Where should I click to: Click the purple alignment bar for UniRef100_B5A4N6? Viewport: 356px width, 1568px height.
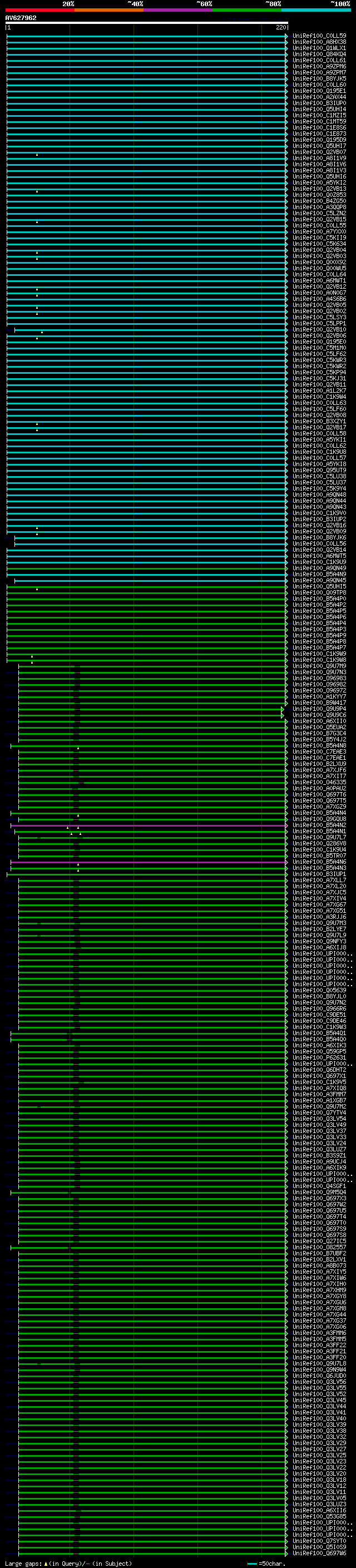coord(149,862)
